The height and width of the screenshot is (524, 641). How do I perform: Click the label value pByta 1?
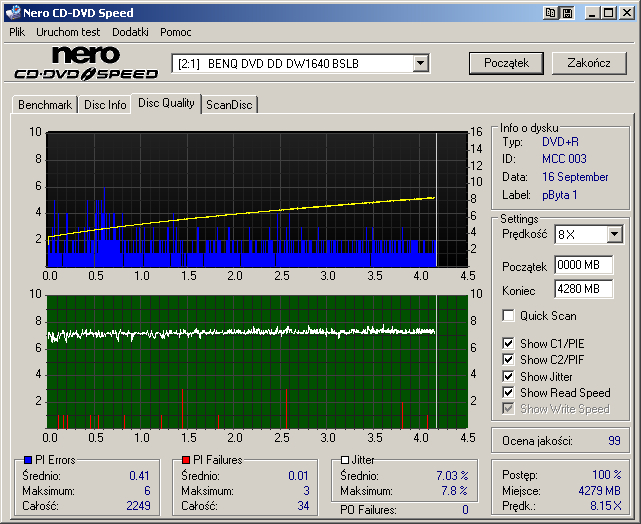(559, 195)
